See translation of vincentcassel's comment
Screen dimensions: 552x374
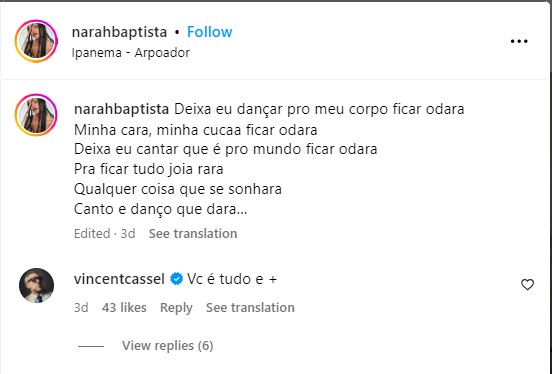[x=250, y=307]
